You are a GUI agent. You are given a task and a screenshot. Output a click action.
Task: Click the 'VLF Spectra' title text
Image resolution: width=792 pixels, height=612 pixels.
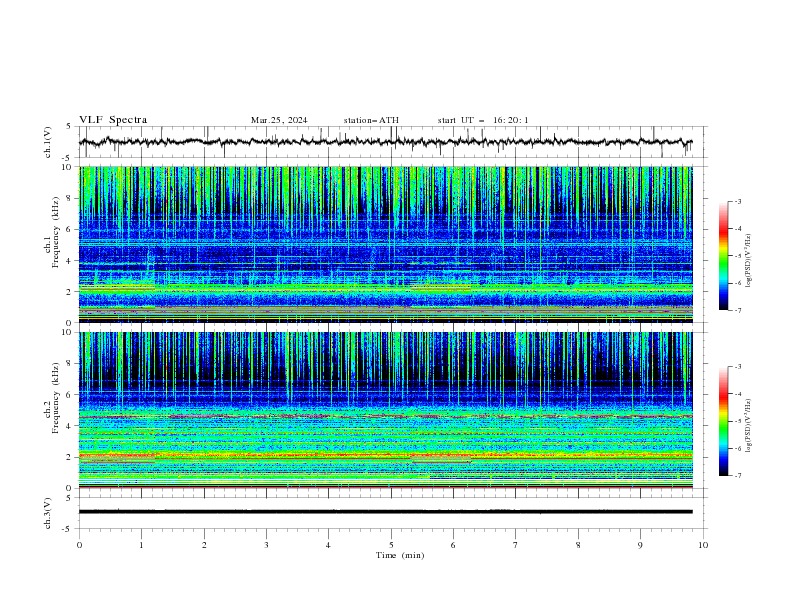point(113,120)
